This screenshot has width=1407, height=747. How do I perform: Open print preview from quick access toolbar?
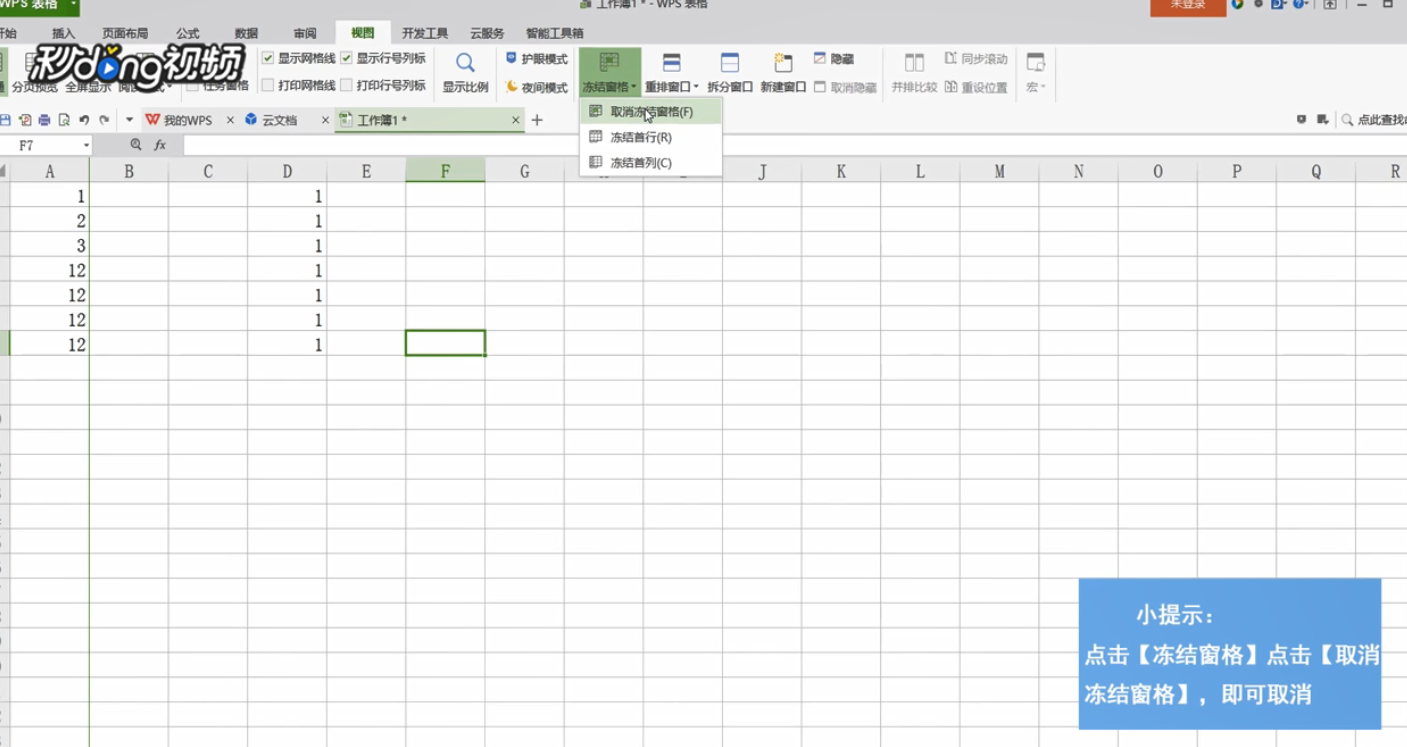coord(64,120)
